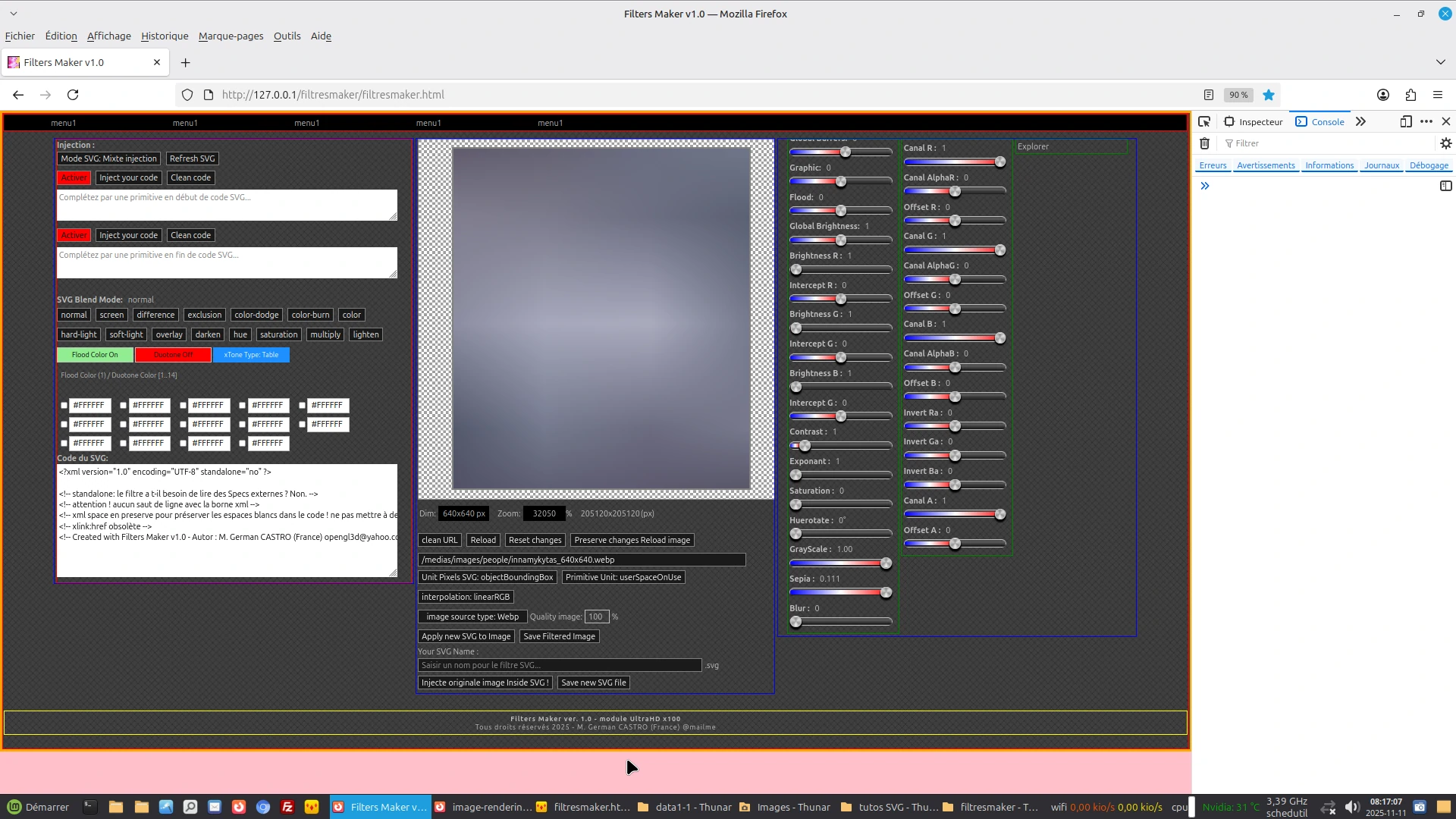
Task: Open the Firefox extensions puzzle icon
Action: pyautogui.click(x=1410, y=95)
